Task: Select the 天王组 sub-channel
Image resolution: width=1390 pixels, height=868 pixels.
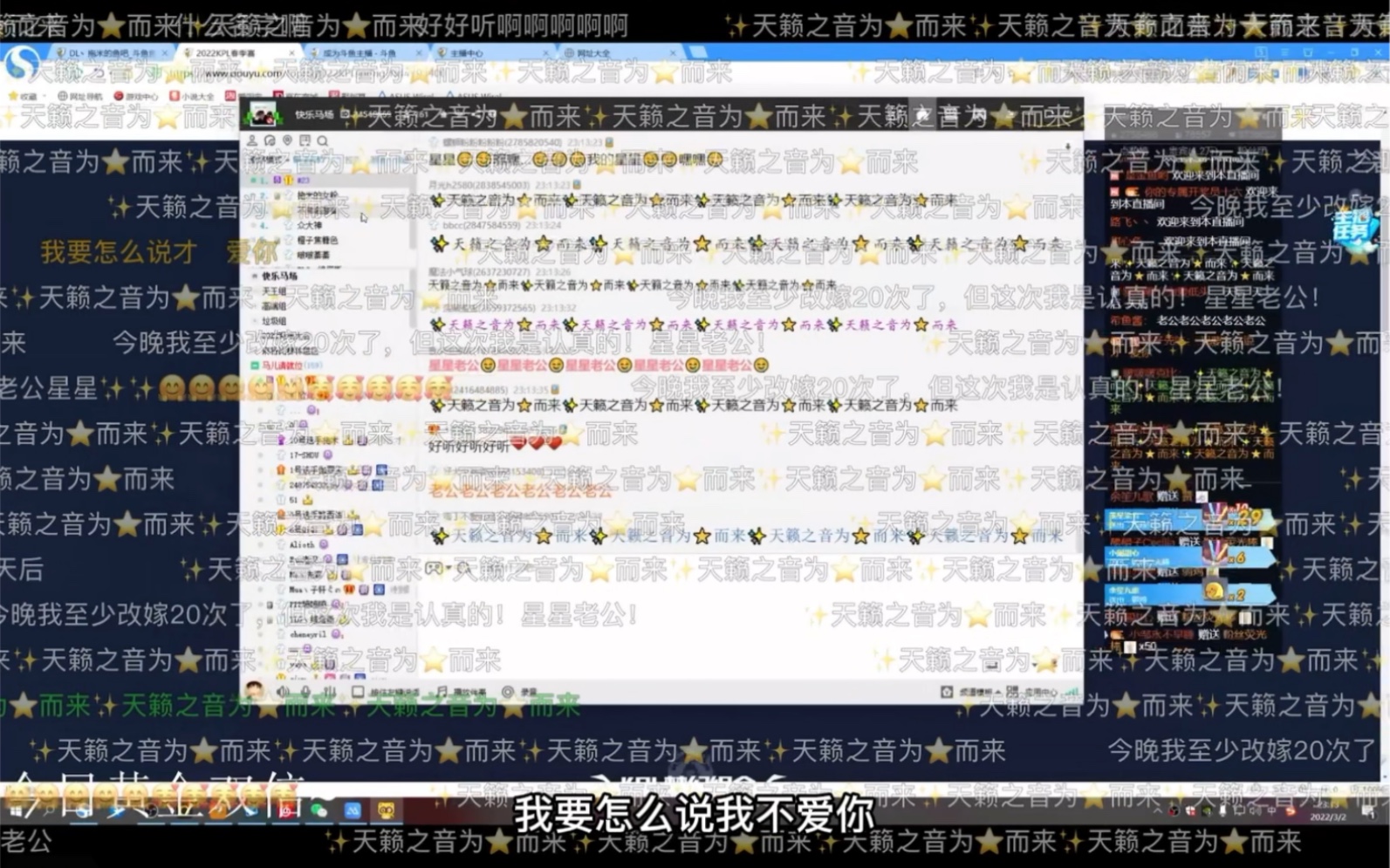Action: coord(274,291)
